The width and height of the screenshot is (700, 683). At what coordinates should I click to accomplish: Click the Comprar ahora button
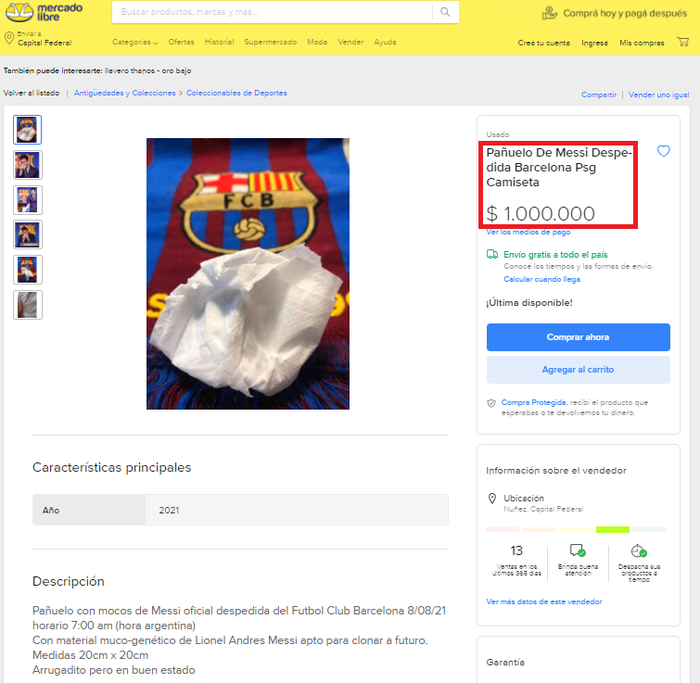(578, 337)
